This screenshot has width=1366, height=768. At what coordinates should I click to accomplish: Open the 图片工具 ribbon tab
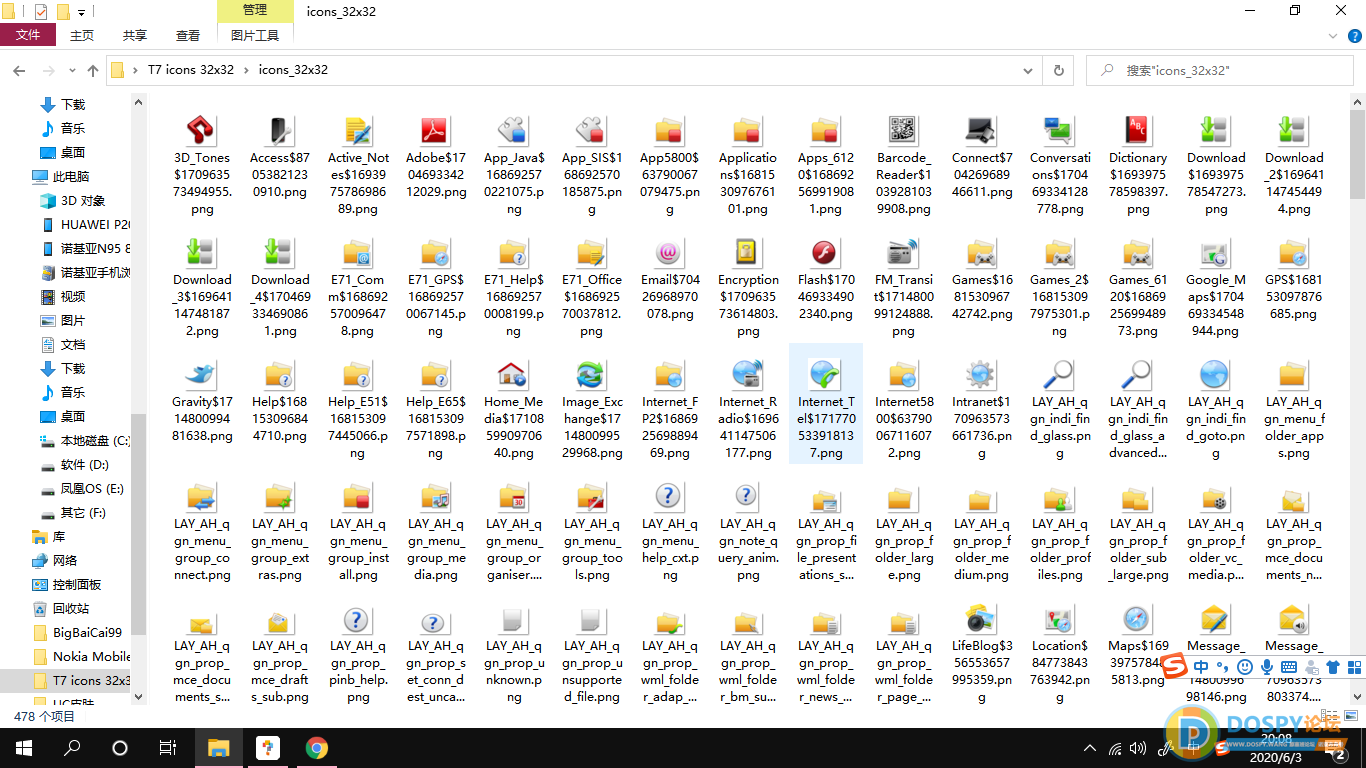(x=255, y=35)
